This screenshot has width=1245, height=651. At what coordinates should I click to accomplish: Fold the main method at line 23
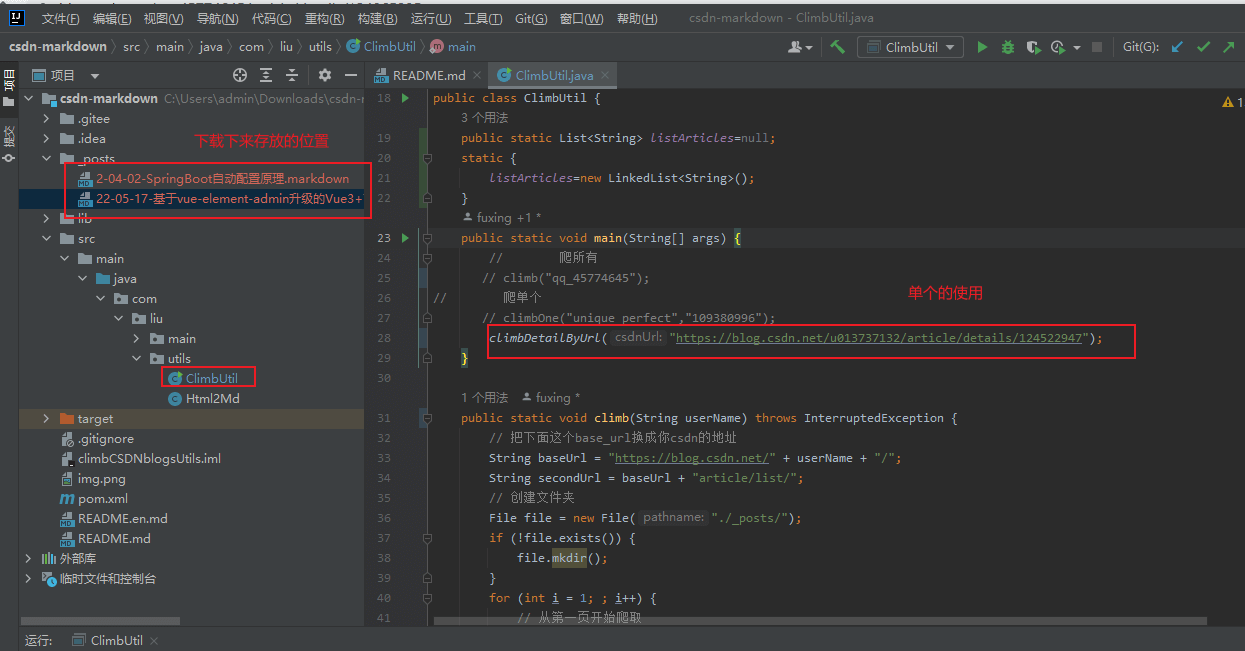(426, 238)
